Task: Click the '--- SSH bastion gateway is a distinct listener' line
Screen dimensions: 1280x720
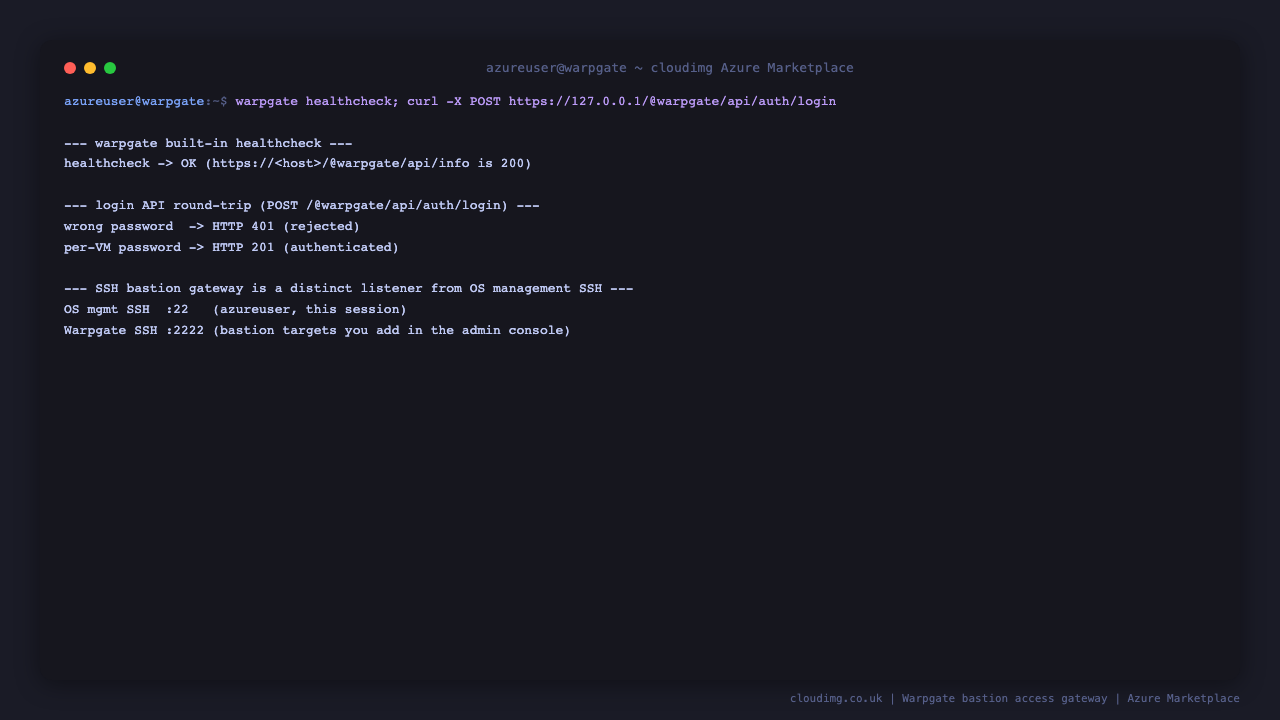Action: pos(349,288)
